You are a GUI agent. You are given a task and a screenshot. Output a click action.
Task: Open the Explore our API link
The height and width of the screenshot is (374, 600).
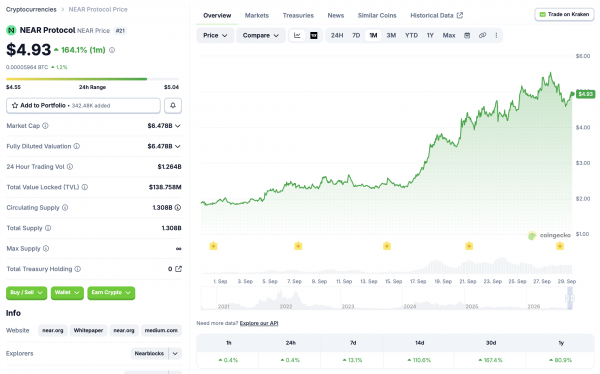coord(259,323)
